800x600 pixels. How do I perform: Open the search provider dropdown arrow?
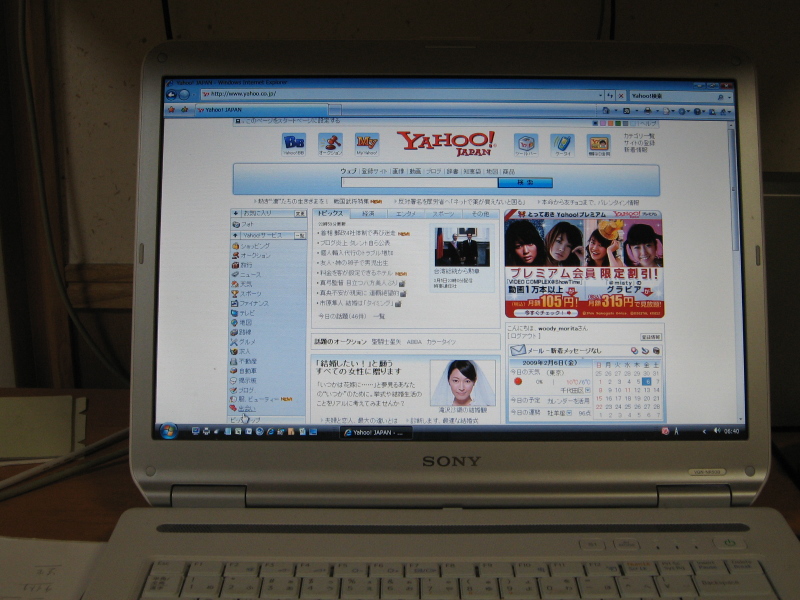(729, 97)
